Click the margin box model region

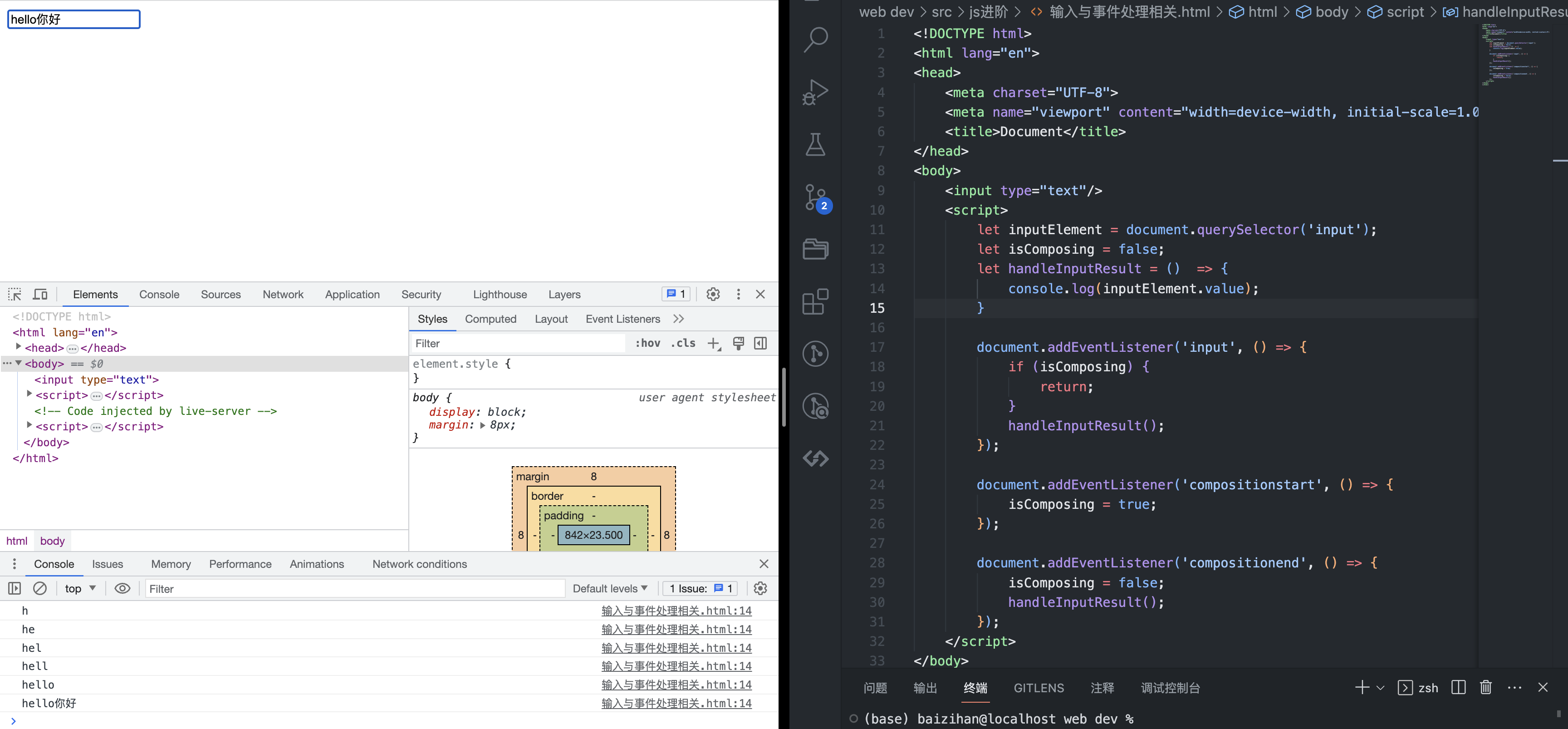[532, 477]
